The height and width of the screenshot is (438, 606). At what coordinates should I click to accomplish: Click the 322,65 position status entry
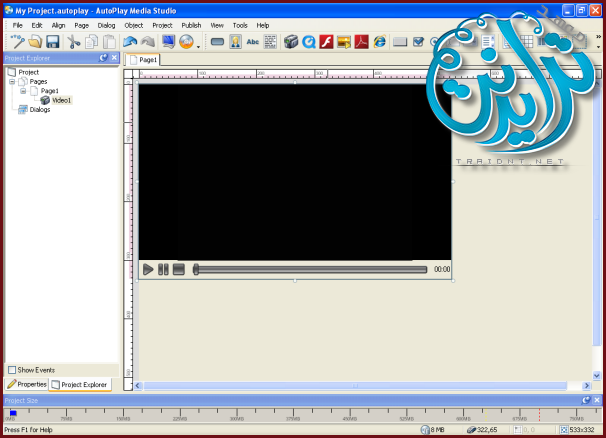click(482, 429)
